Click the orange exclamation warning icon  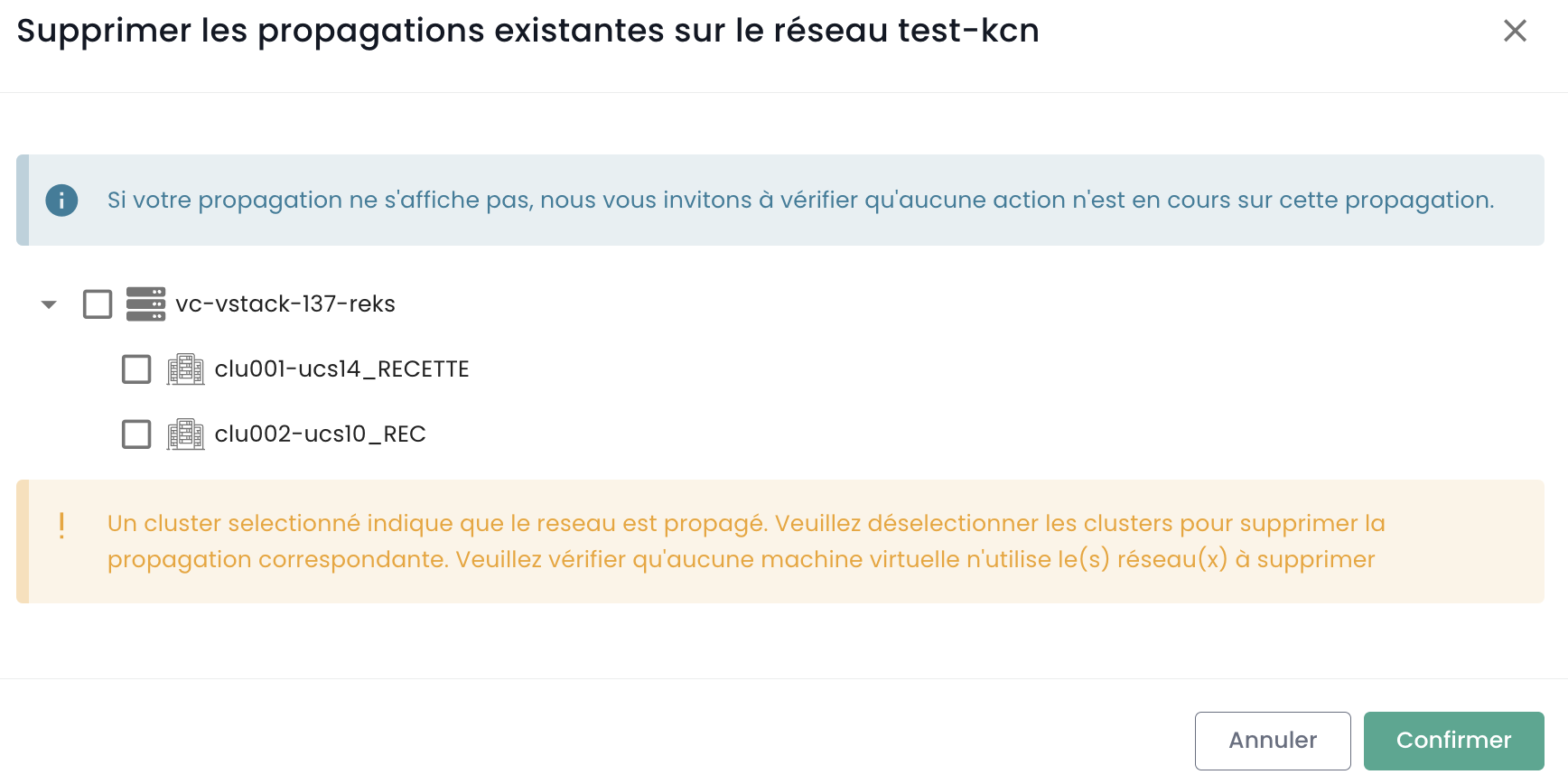(61, 525)
